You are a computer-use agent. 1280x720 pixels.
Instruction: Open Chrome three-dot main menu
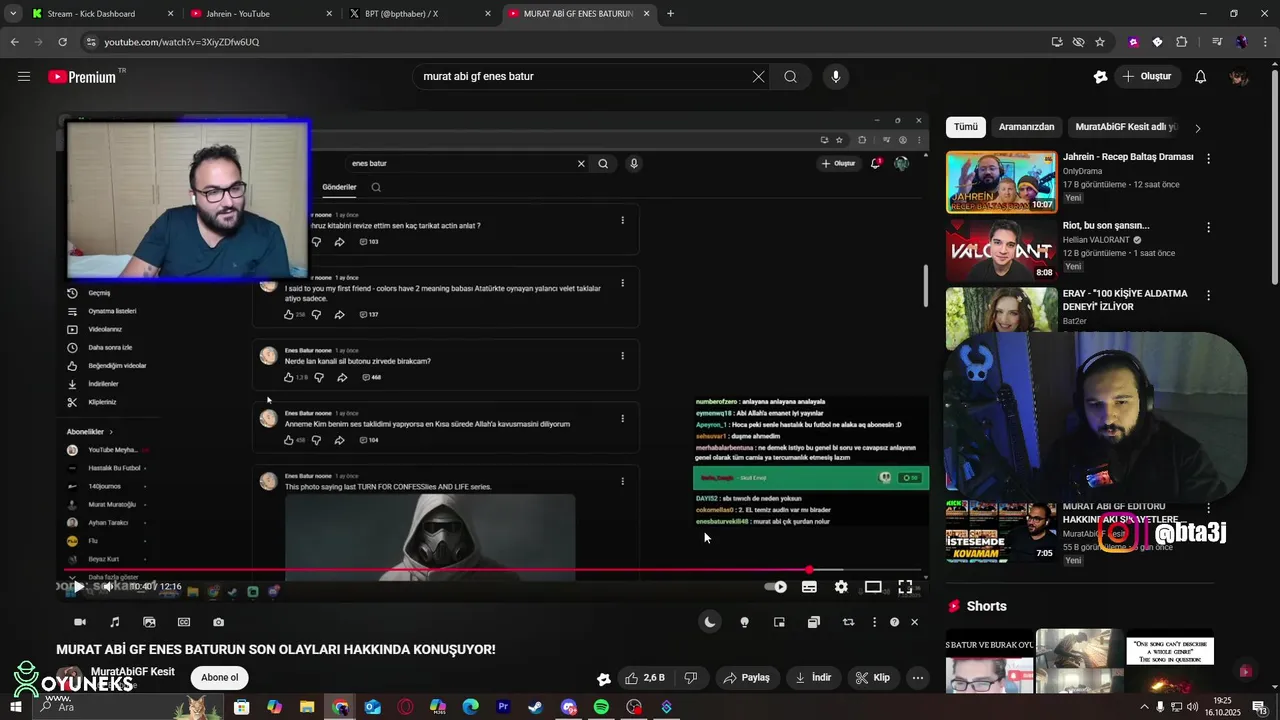click(x=1263, y=42)
